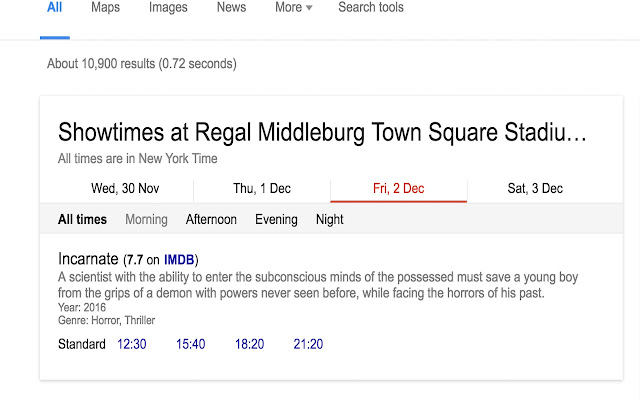Viewport: 640px width, 400px height.
Task: Open the IMDB rating link
Action: click(178, 258)
